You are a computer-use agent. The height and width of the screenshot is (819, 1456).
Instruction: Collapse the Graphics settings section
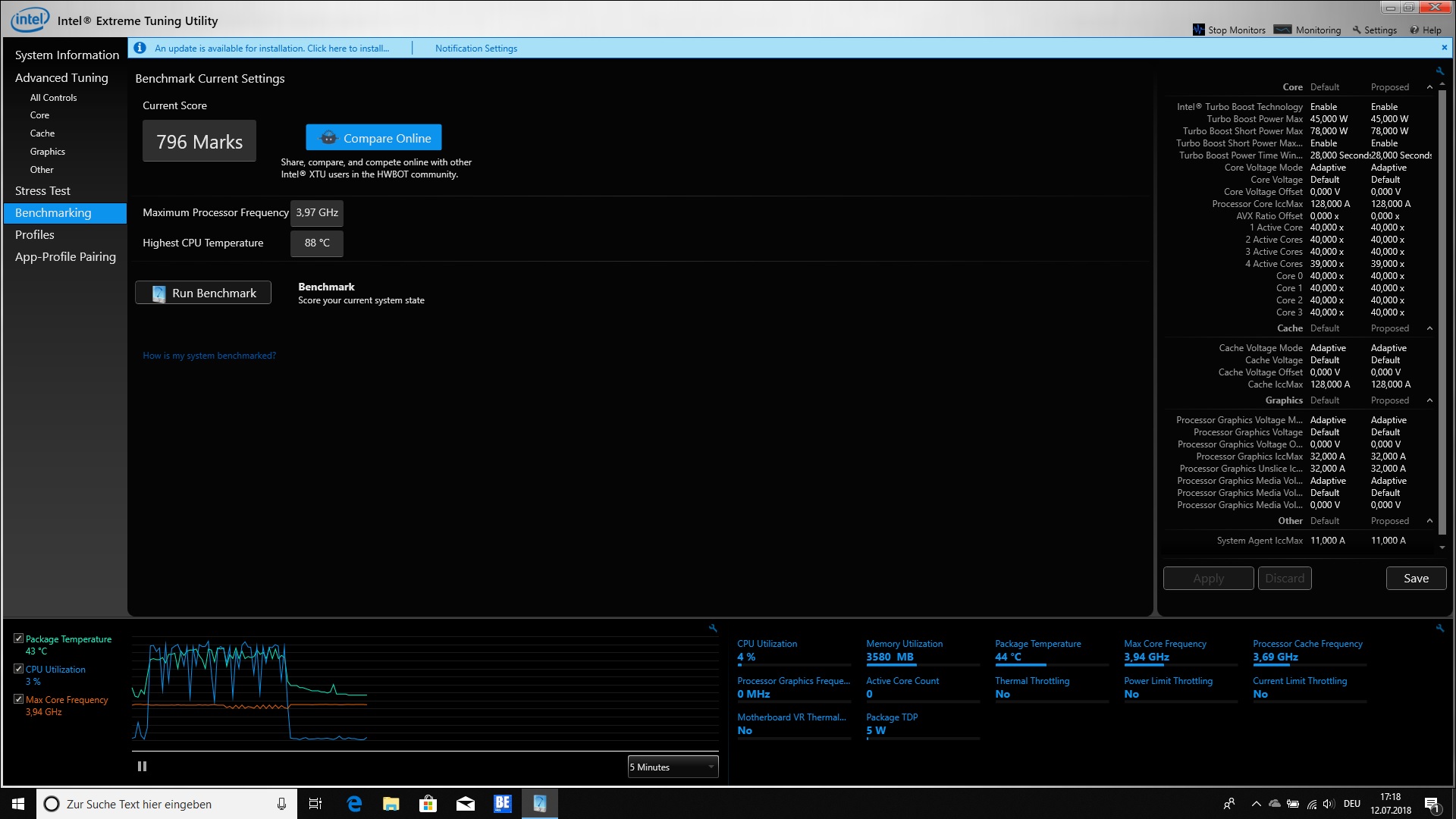coord(1429,400)
